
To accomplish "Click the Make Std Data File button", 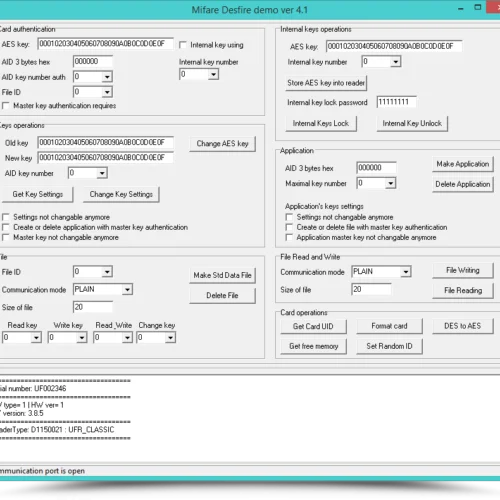I will point(222,275).
